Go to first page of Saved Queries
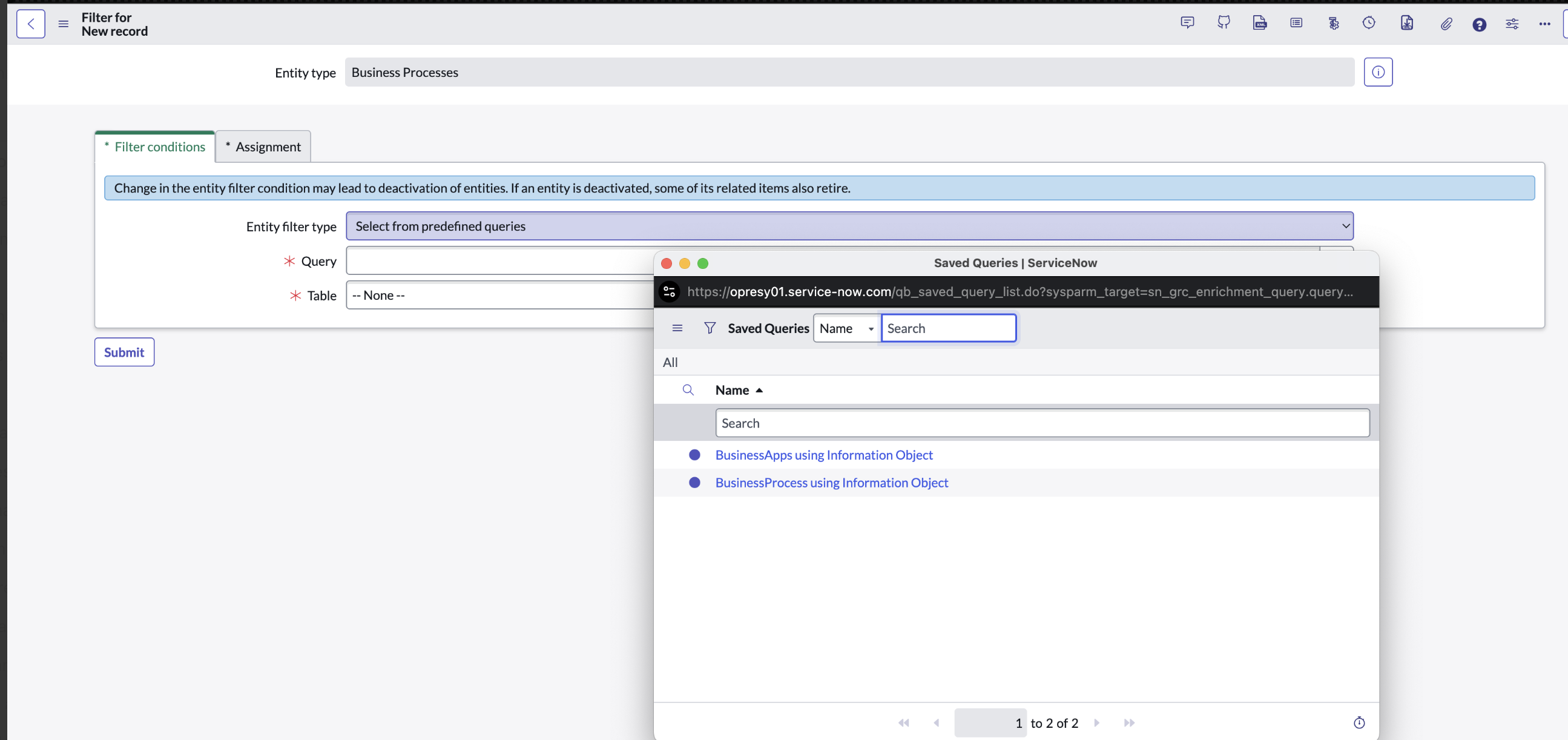The height and width of the screenshot is (740, 1568). [904, 723]
